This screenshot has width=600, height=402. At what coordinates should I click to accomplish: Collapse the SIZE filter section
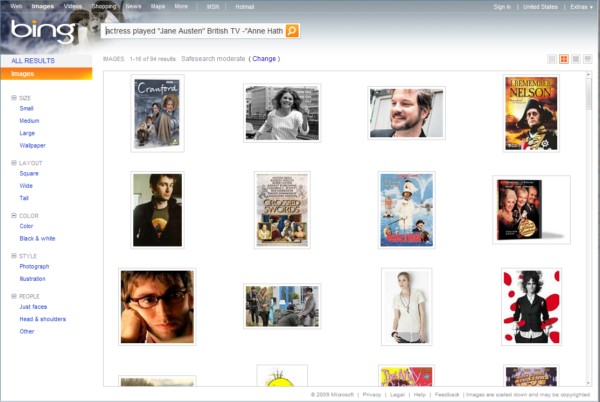pos(14,98)
